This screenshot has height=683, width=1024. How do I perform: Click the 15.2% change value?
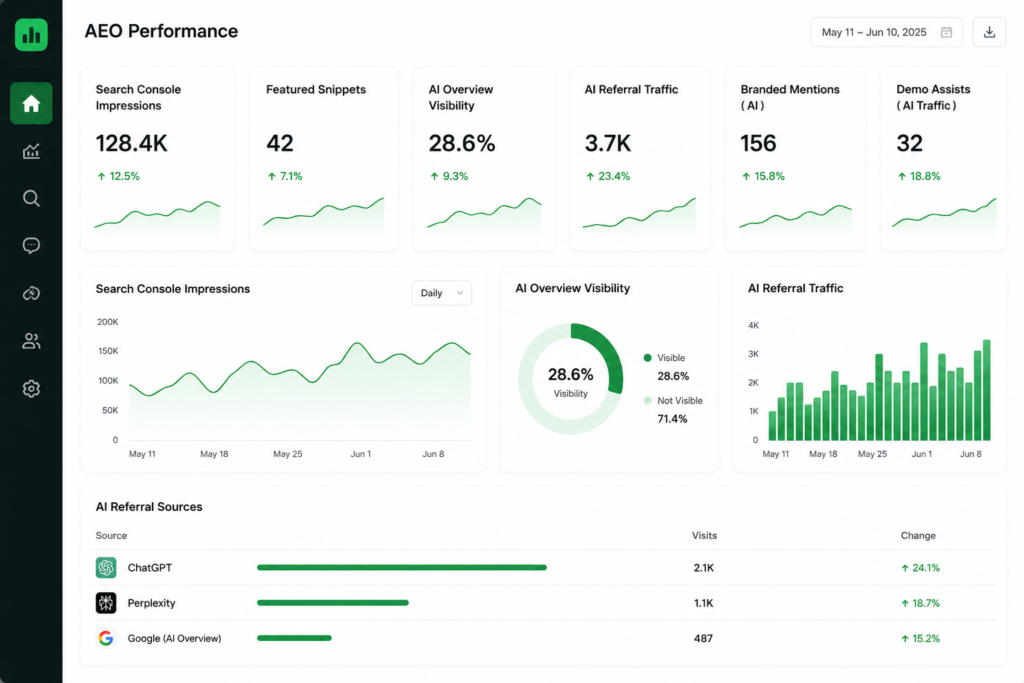[920, 638]
